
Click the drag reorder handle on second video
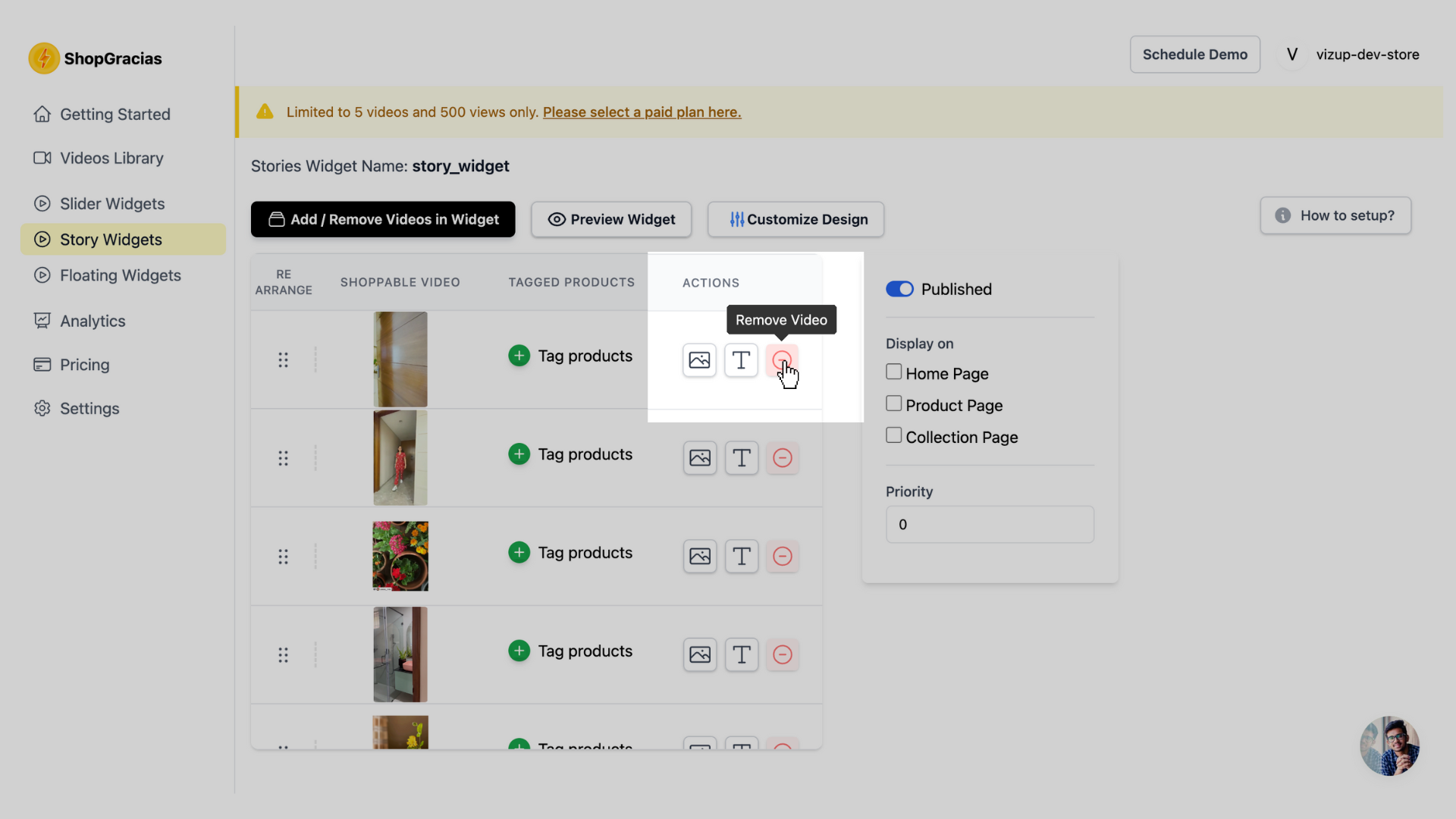(x=283, y=458)
